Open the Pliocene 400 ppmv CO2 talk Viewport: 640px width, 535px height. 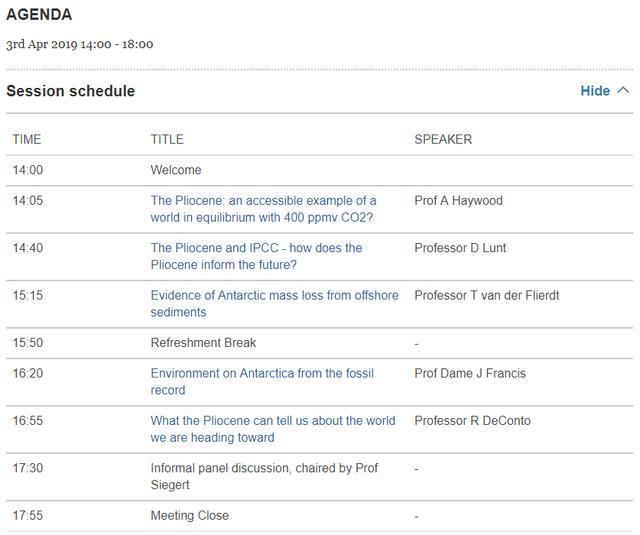[263, 209]
